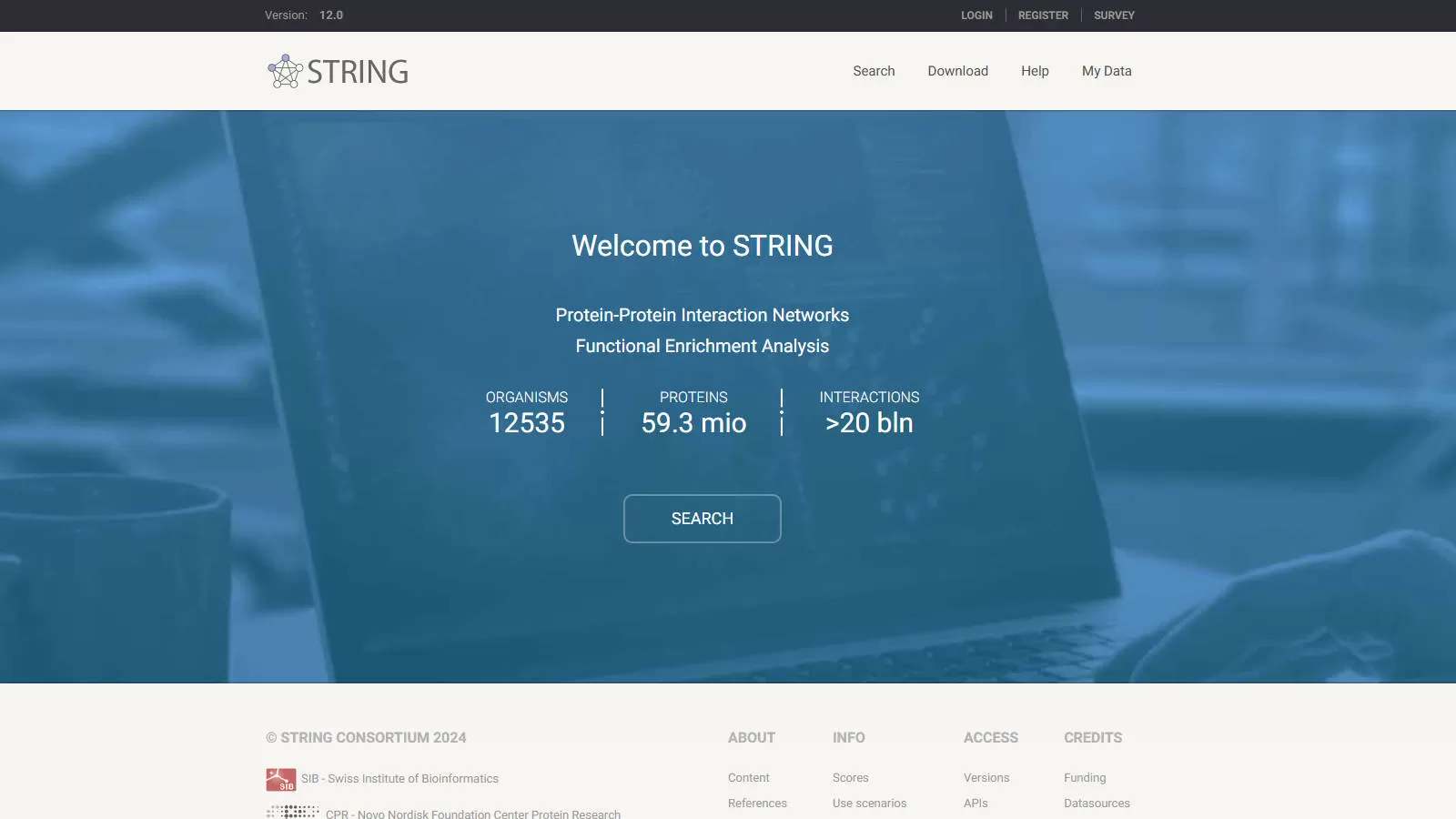Open the My Data menu item

[x=1107, y=71]
